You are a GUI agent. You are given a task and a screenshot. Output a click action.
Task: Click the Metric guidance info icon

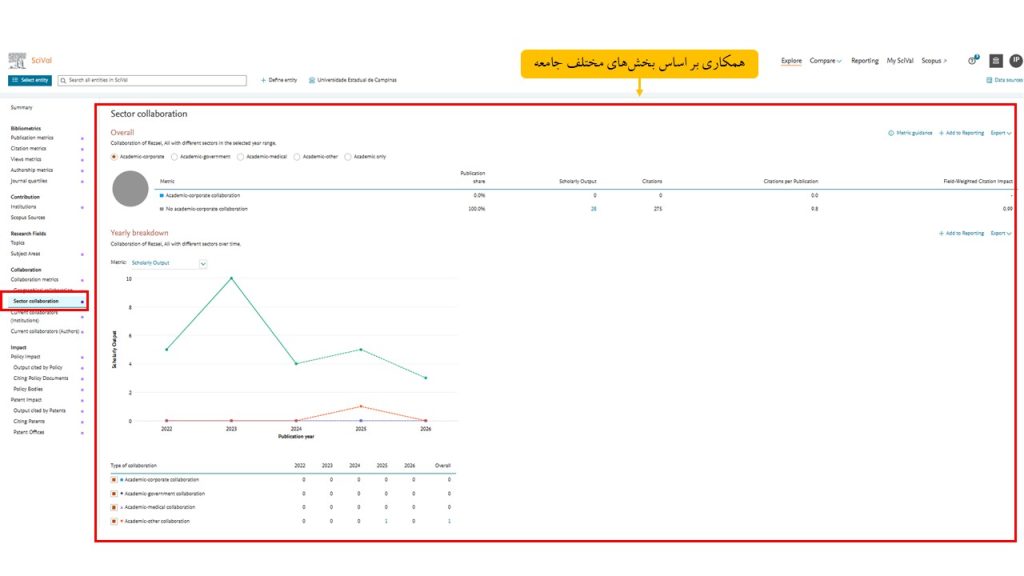[x=891, y=133]
